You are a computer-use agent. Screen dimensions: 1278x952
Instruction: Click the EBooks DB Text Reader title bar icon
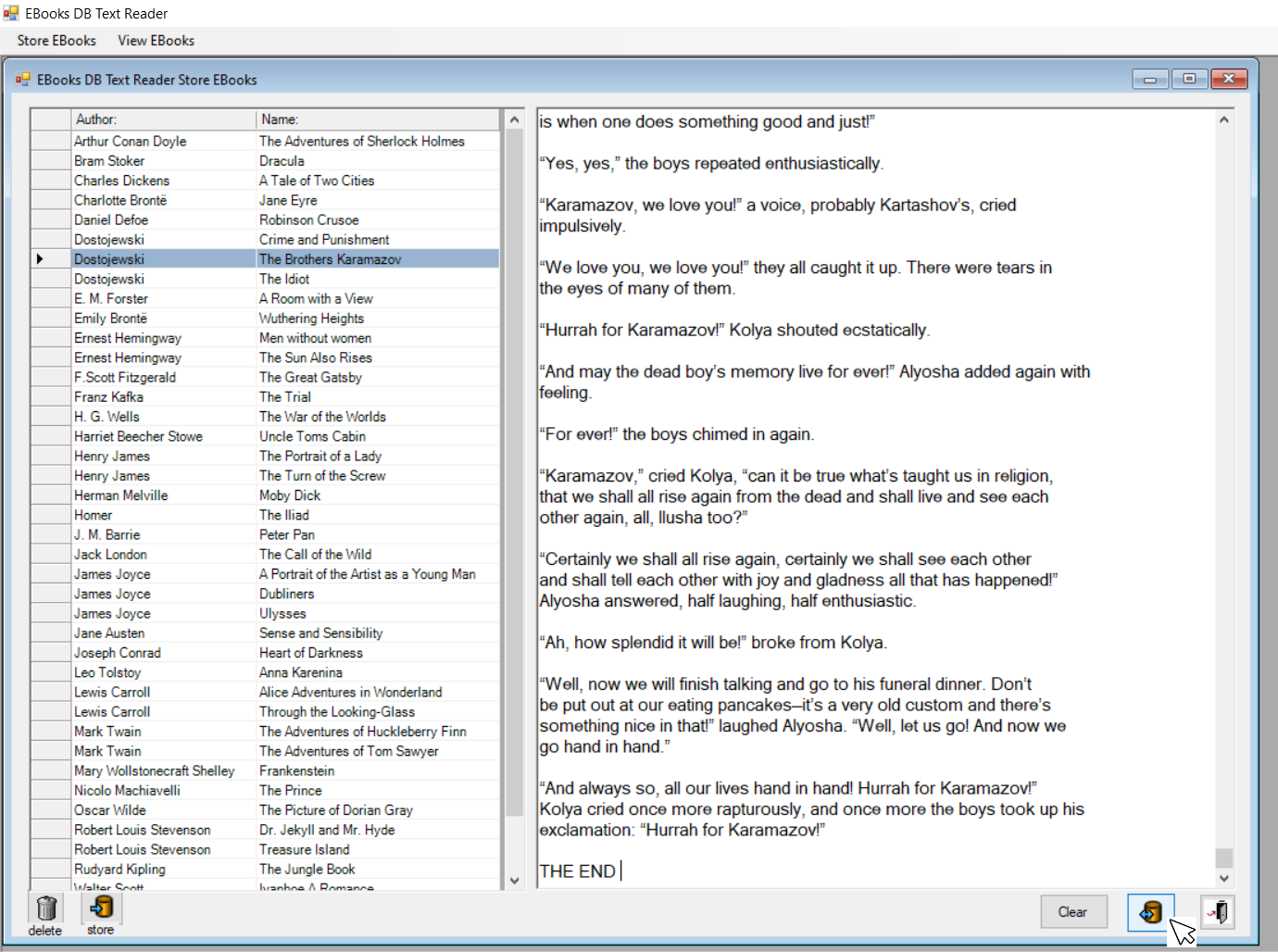point(11,13)
